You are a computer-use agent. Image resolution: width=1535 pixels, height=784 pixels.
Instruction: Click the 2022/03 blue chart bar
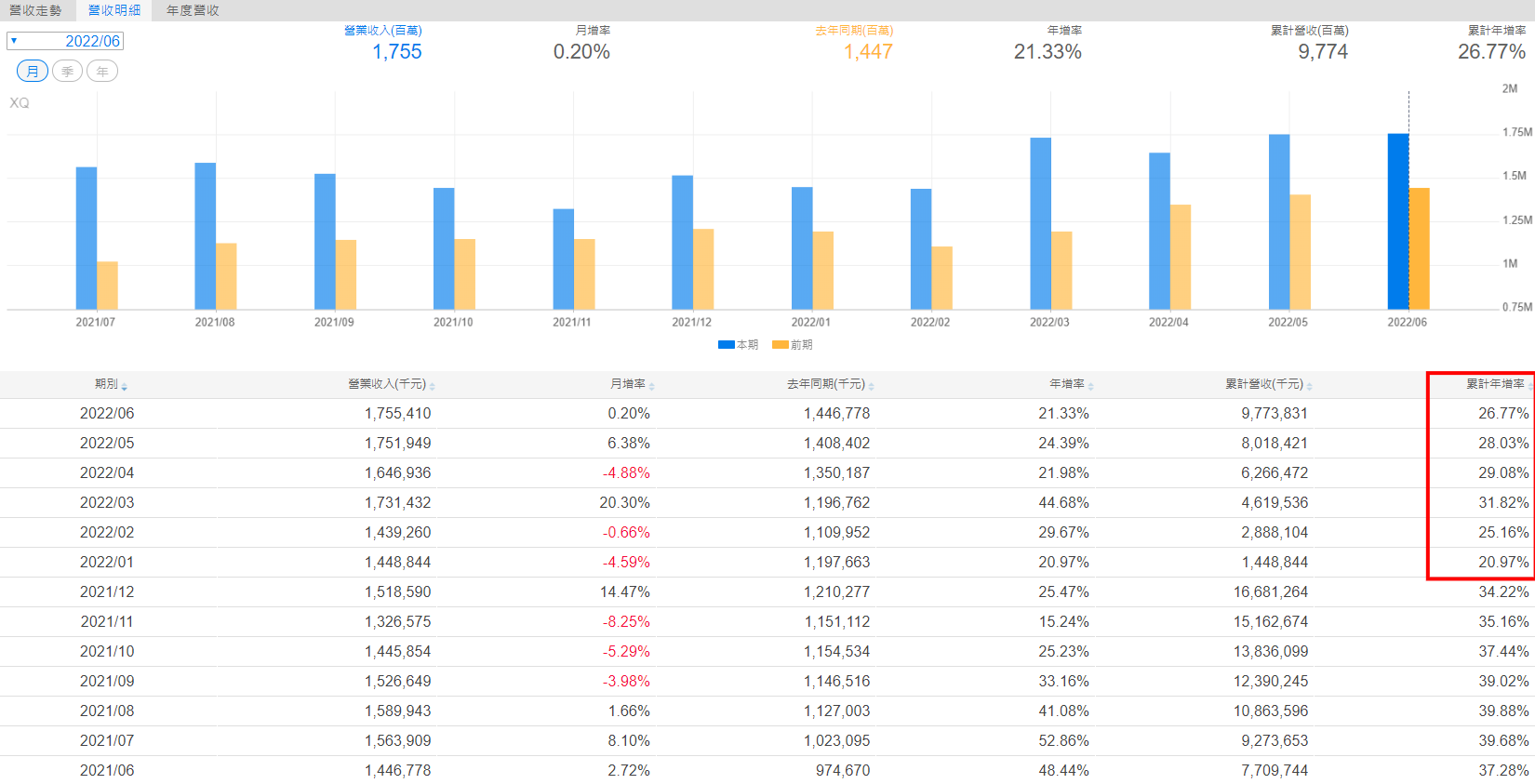[x=1040, y=223]
